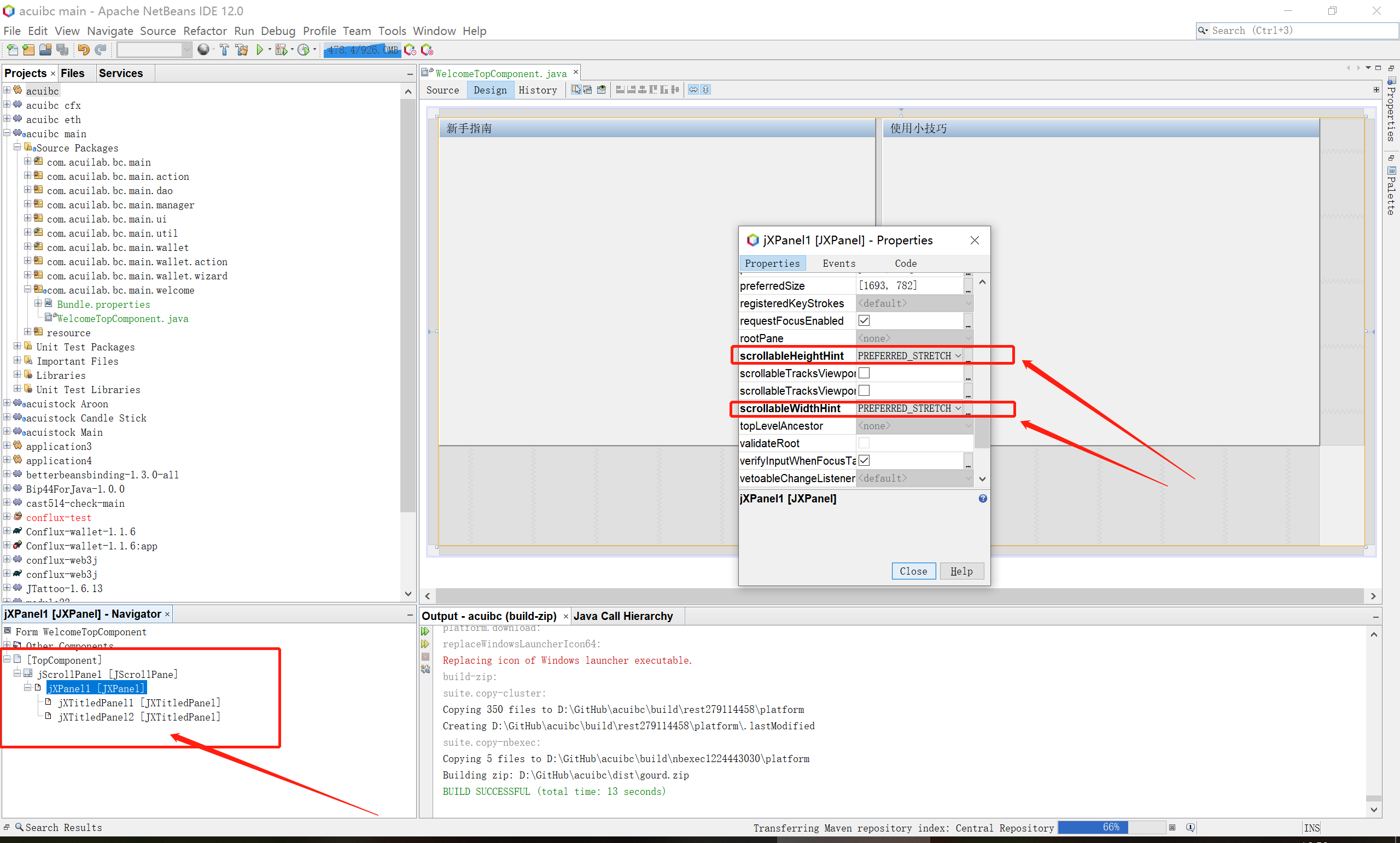The width and height of the screenshot is (1400, 843).
Task: Open the scrollableWidthHint dropdown
Action: point(958,408)
